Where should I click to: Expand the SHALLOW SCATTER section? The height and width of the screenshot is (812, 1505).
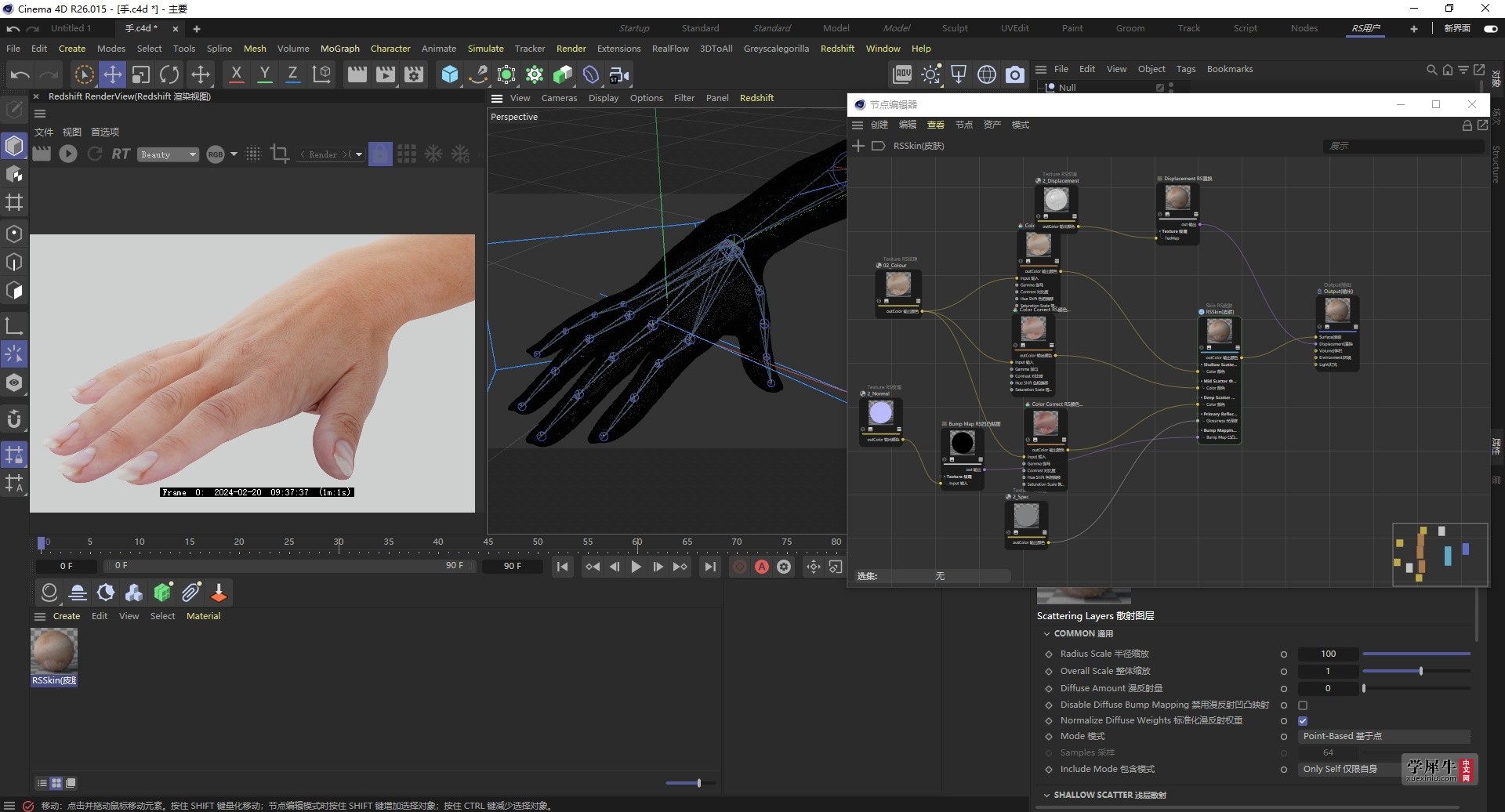pyautogui.click(x=1046, y=796)
